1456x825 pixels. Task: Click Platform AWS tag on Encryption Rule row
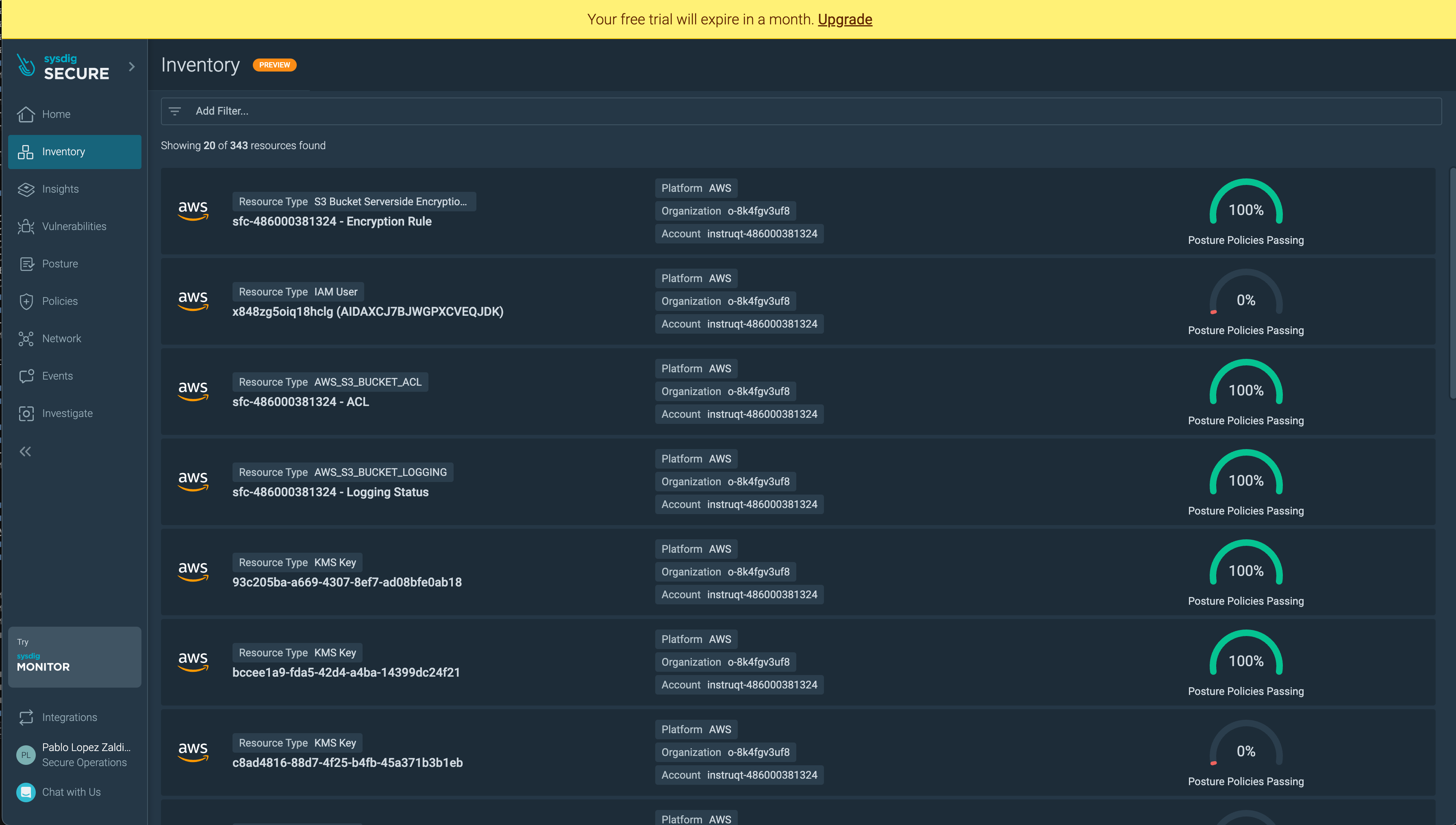click(x=696, y=188)
